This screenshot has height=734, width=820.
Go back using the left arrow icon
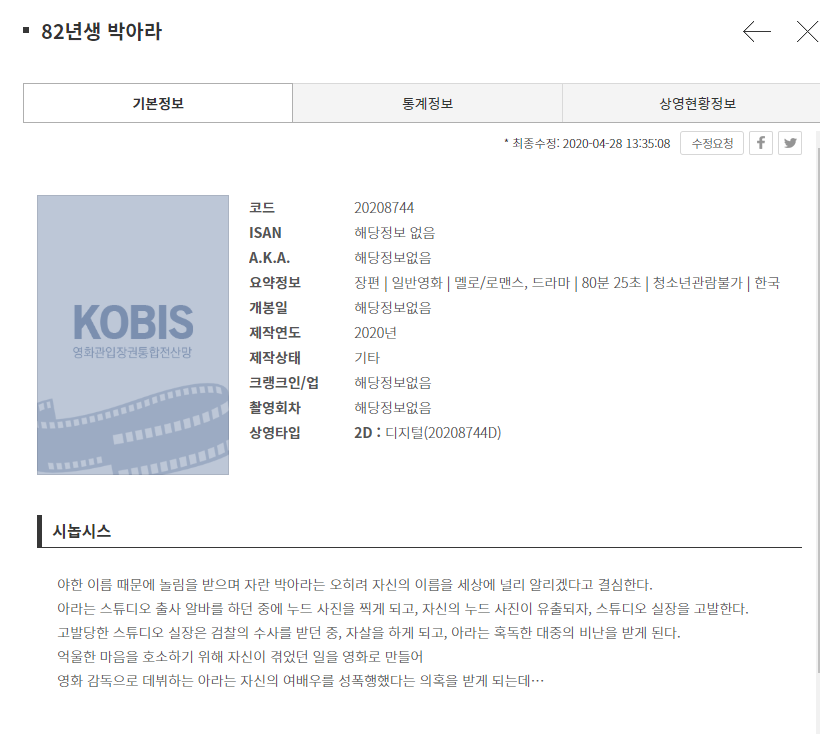[756, 32]
